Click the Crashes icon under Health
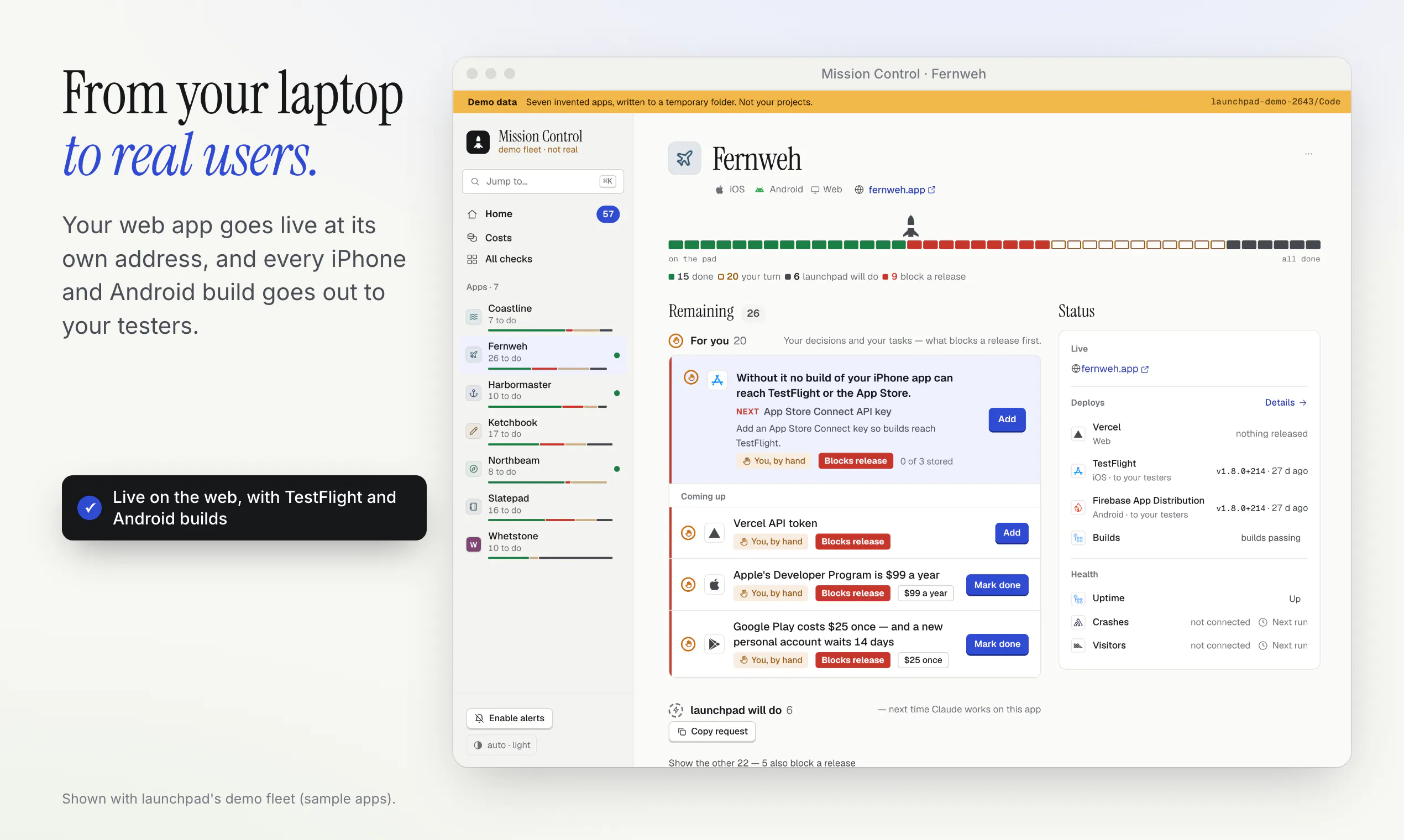 click(1078, 622)
